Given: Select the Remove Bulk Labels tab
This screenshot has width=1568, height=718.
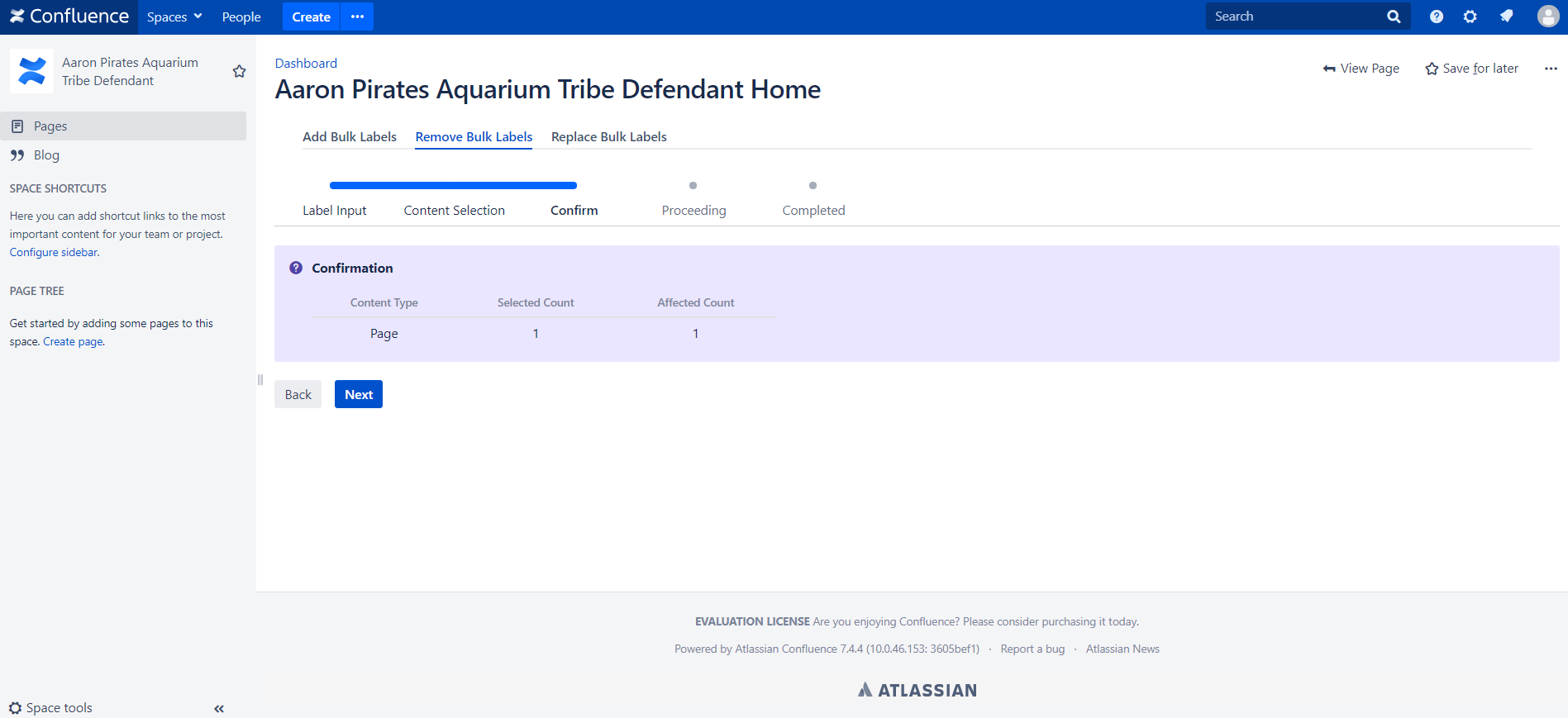Looking at the screenshot, I should (x=474, y=137).
